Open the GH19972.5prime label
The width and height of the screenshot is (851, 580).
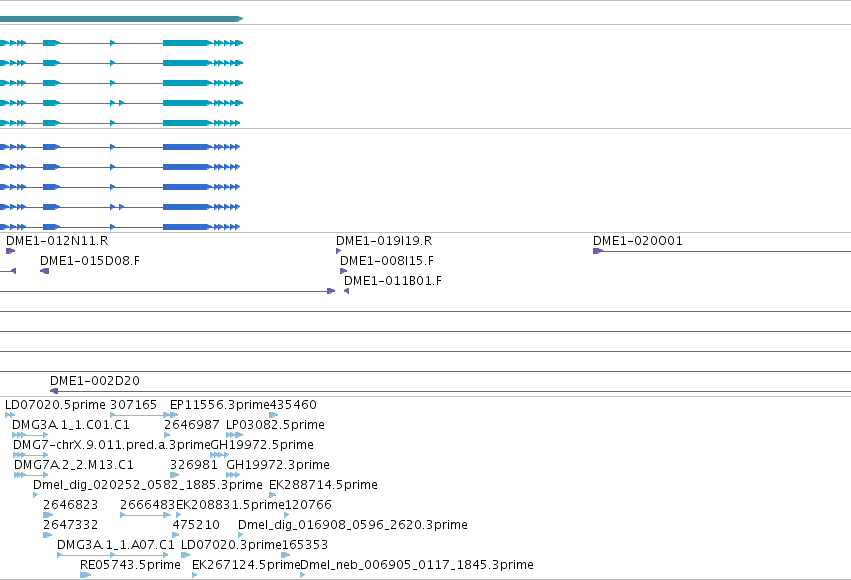(x=262, y=445)
